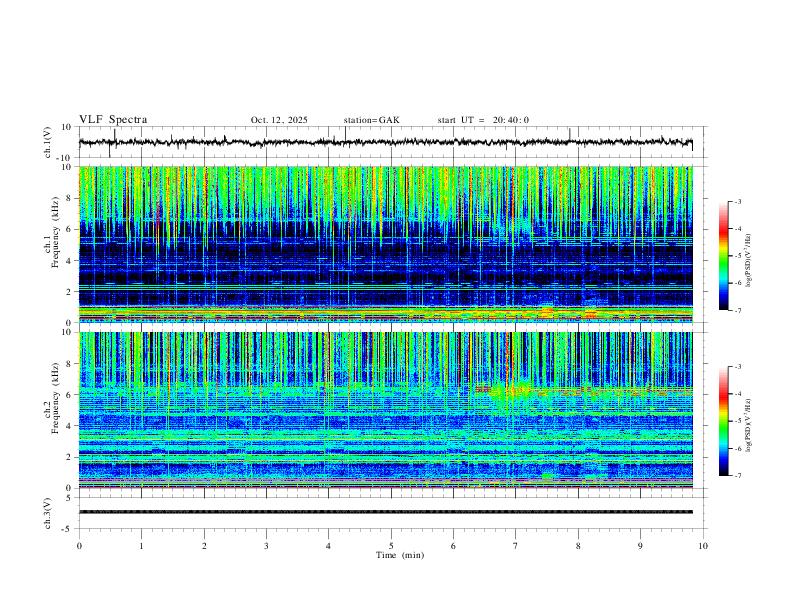Click the "4" kHz tick on ch.2 frequency axis
Image resolution: width=792 pixels, height=612 pixels.
[69, 426]
